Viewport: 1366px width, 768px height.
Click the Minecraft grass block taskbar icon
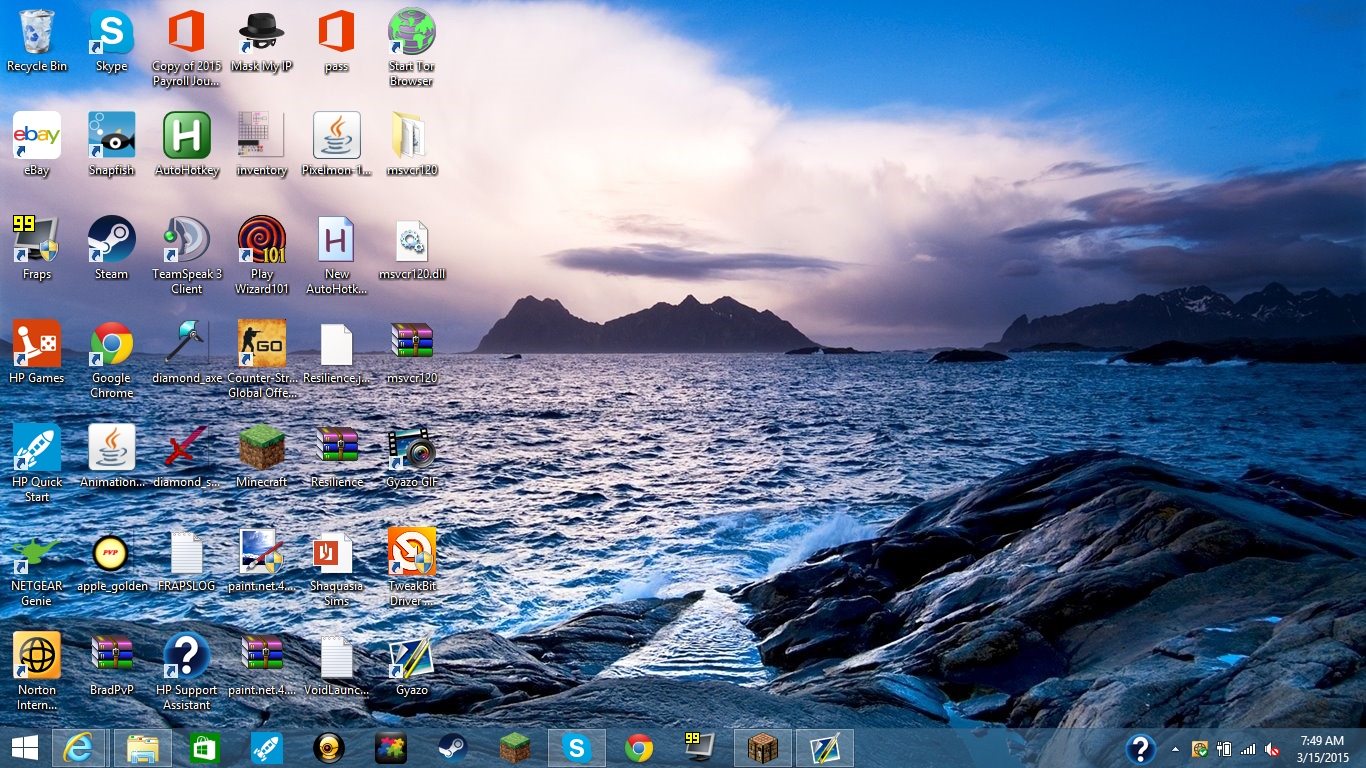tap(515, 747)
